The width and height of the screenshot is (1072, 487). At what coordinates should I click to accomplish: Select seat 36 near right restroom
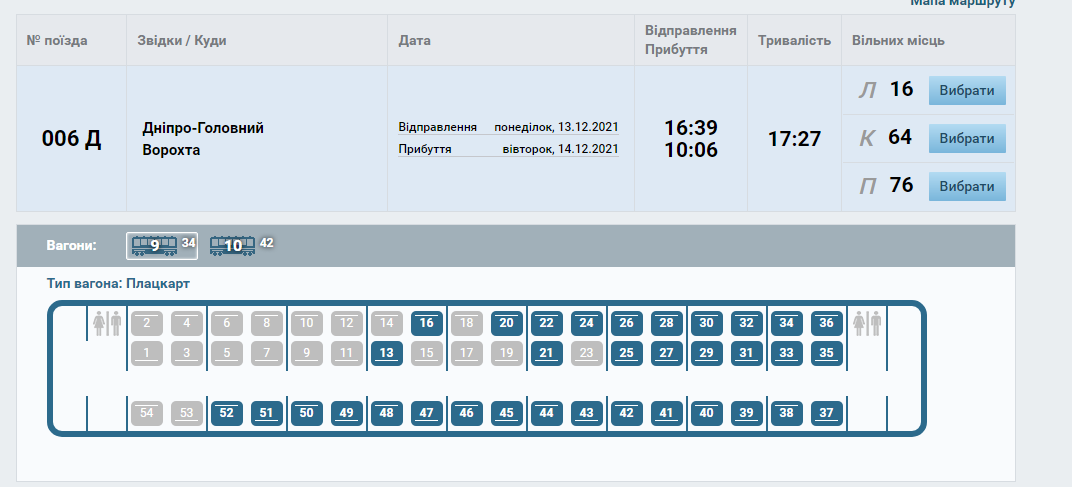coord(827,323)
